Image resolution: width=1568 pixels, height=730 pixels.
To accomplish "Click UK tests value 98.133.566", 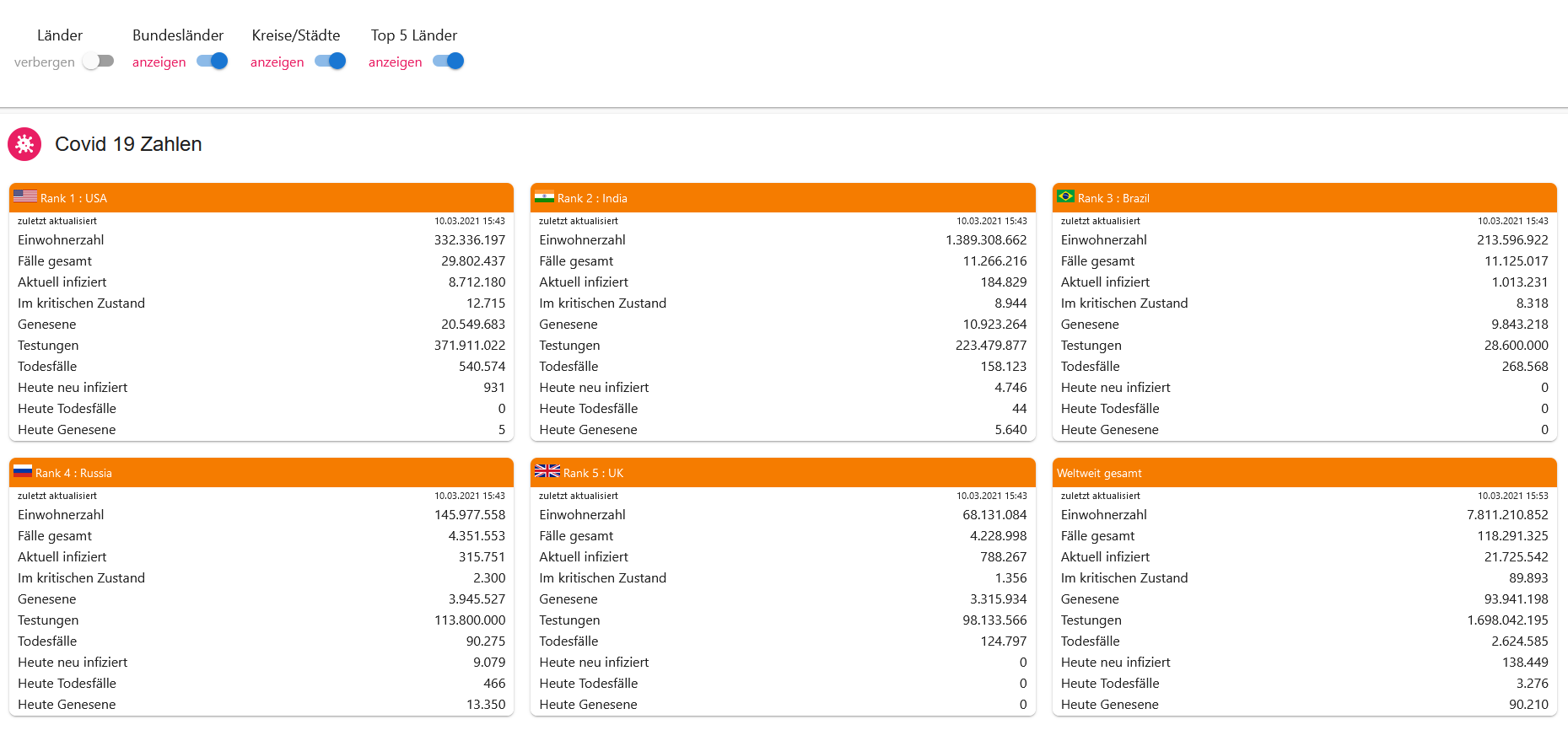I will [x=995, y=620].
